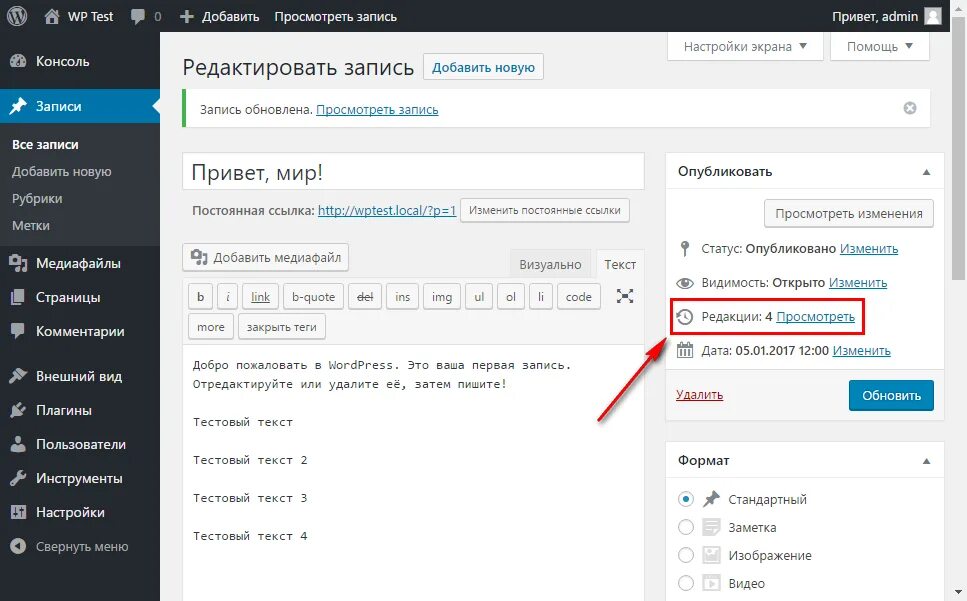
Task: Click Добавить новую button near title
Action: [483, 67]
